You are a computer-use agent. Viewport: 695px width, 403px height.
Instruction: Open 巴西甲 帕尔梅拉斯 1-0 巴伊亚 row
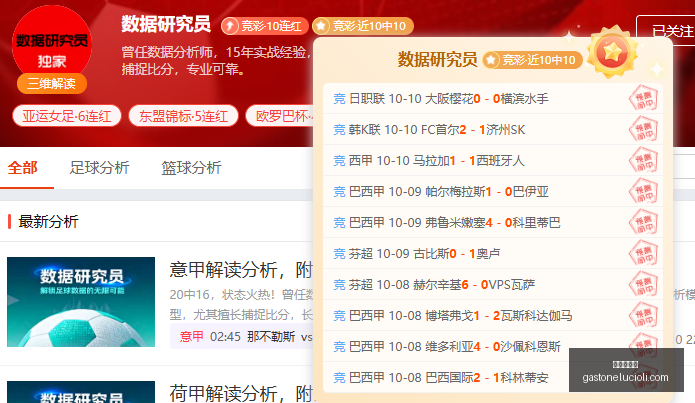coord(493,192)
